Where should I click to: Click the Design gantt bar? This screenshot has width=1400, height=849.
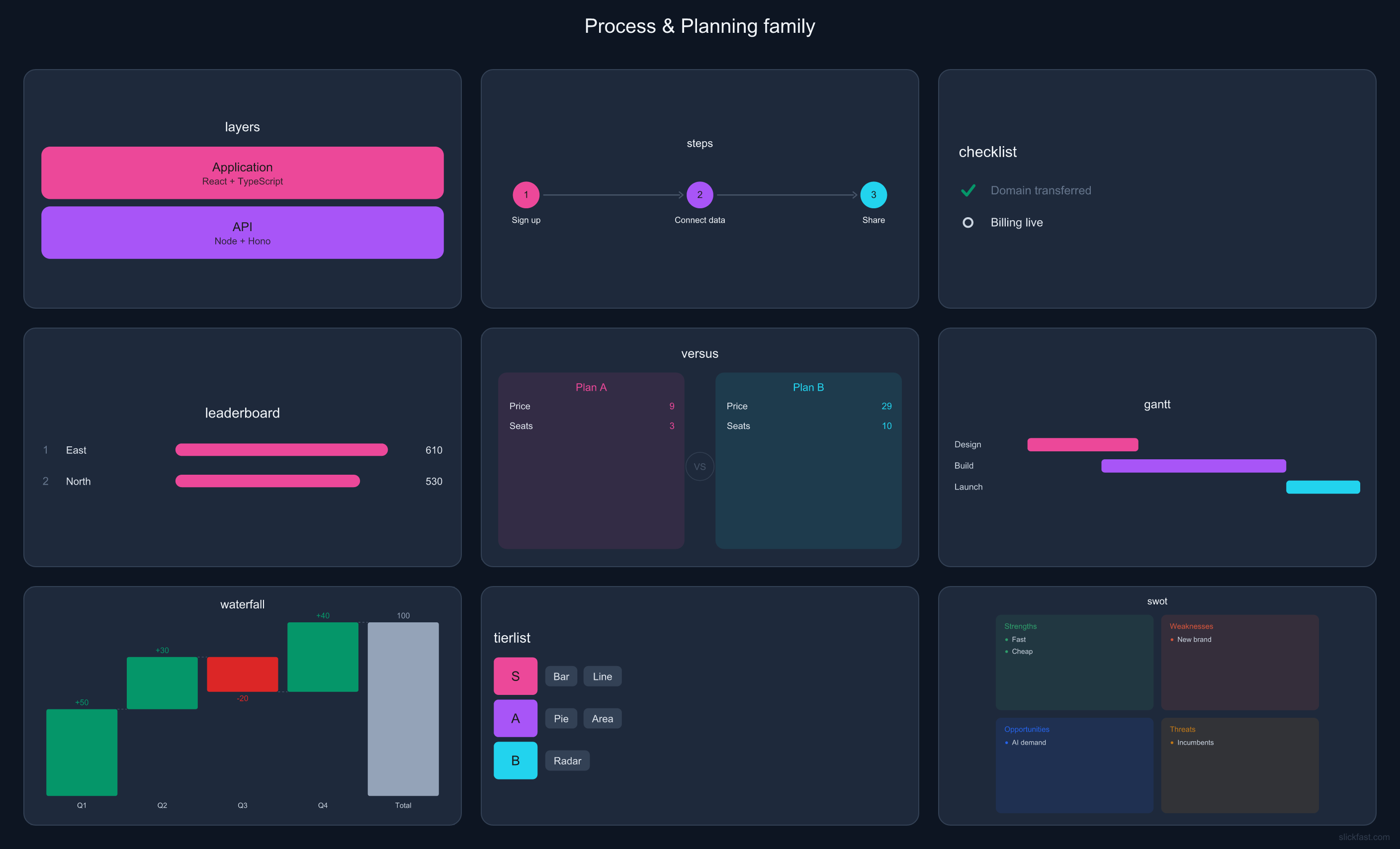coord(1082,444)
